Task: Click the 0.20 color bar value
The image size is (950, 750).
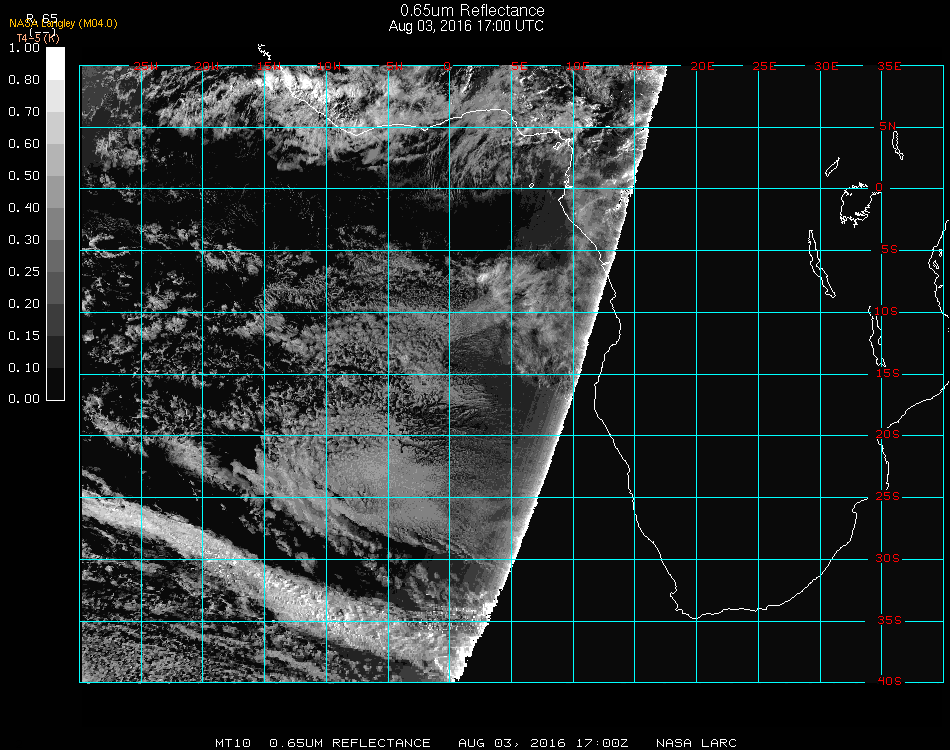Action: click(24, 304)
